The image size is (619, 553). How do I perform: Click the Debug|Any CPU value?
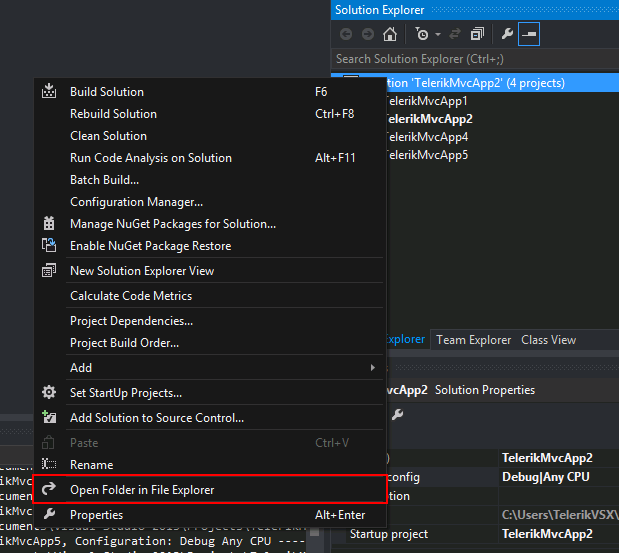click(546, 477)
